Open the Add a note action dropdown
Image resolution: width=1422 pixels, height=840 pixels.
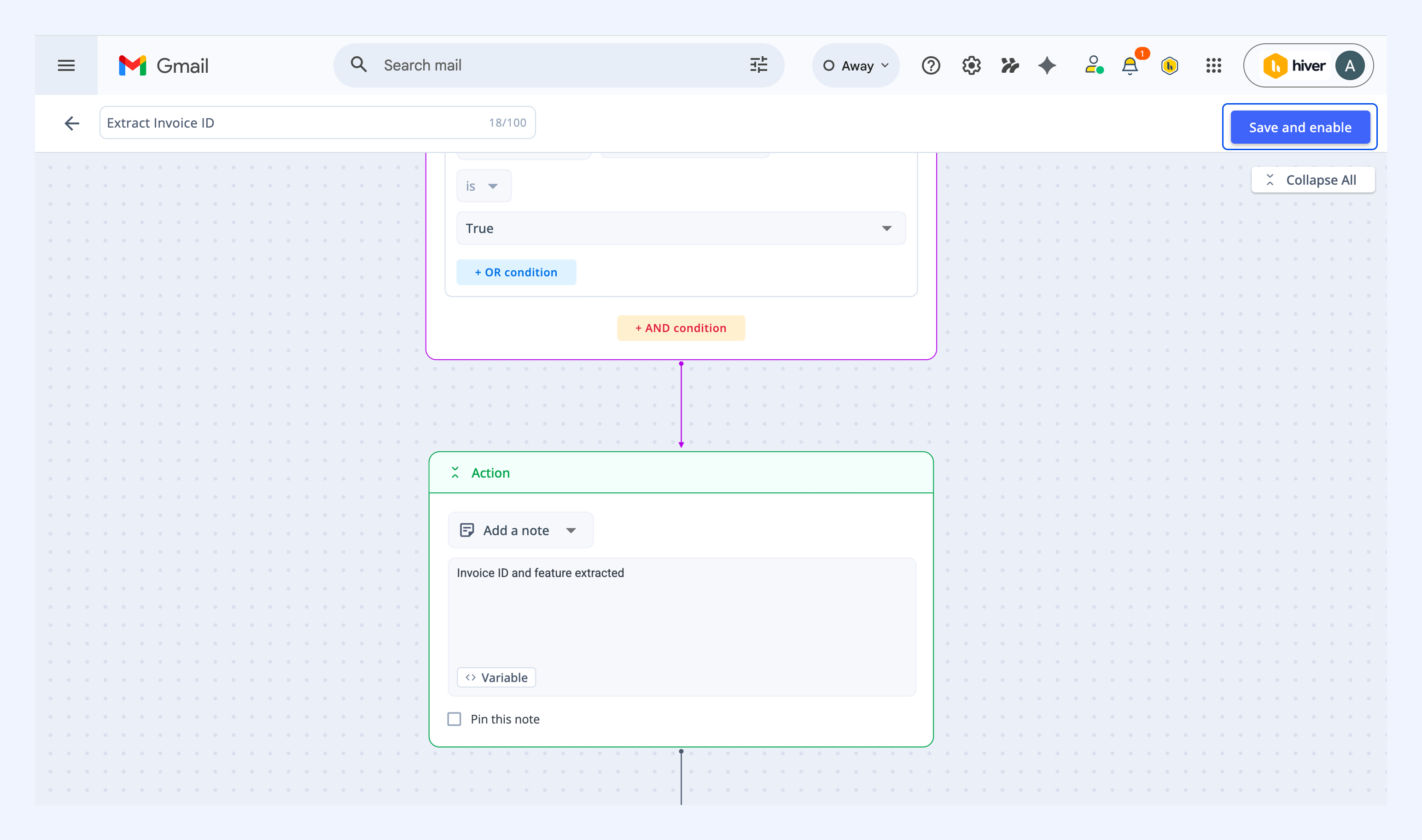(521, 531)
